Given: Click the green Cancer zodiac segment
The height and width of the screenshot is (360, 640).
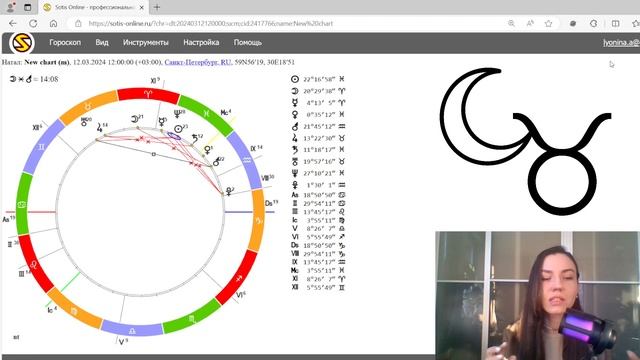Looking at the screenshot, I should [x=22, y=204].
